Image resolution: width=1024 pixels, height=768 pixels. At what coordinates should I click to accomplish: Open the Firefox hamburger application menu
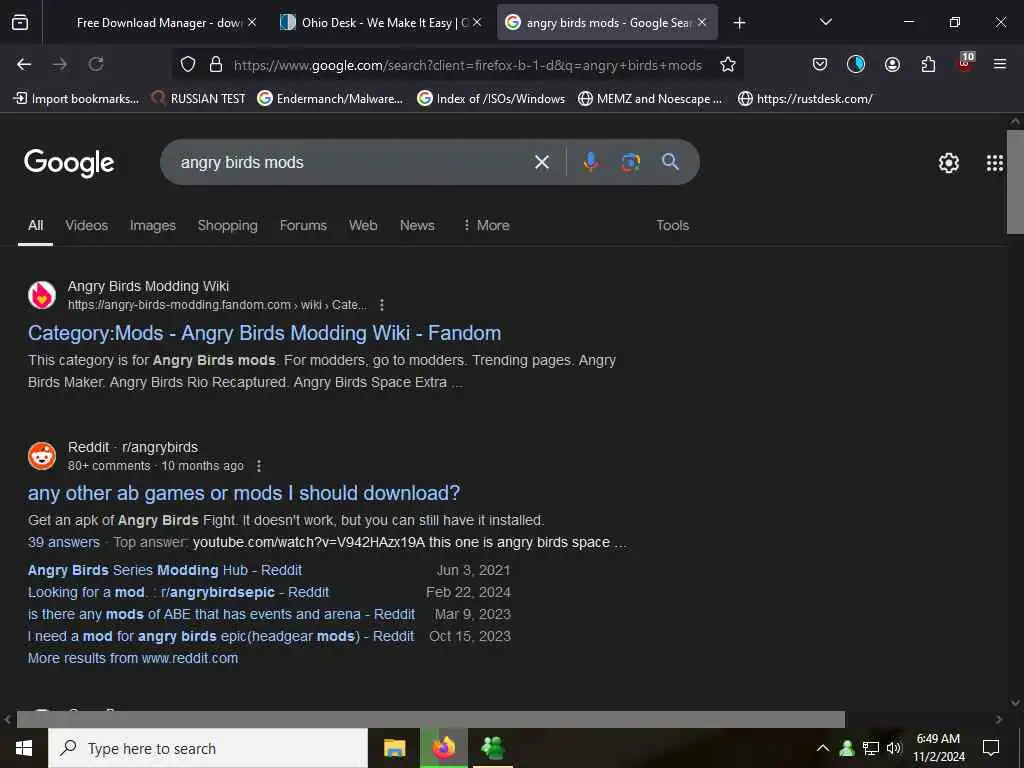[1000, 64]
